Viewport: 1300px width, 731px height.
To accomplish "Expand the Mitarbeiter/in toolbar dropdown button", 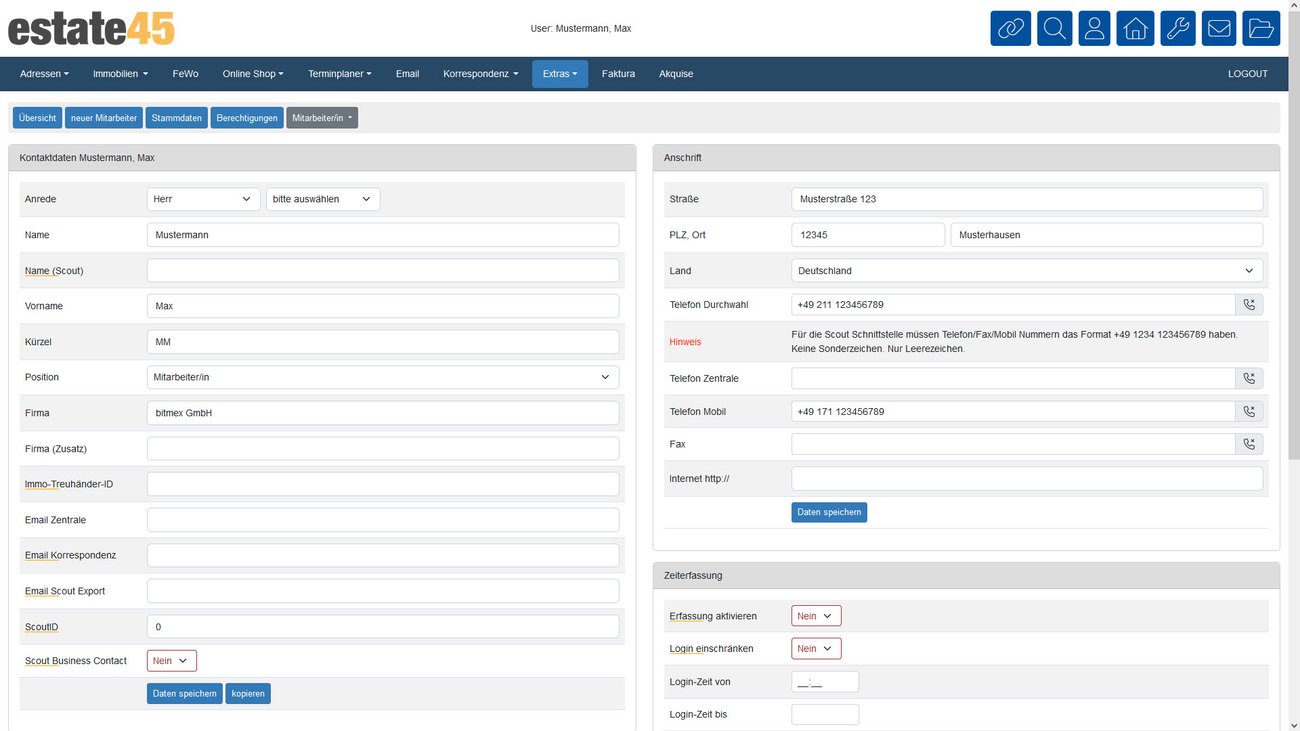I will 322,118.
